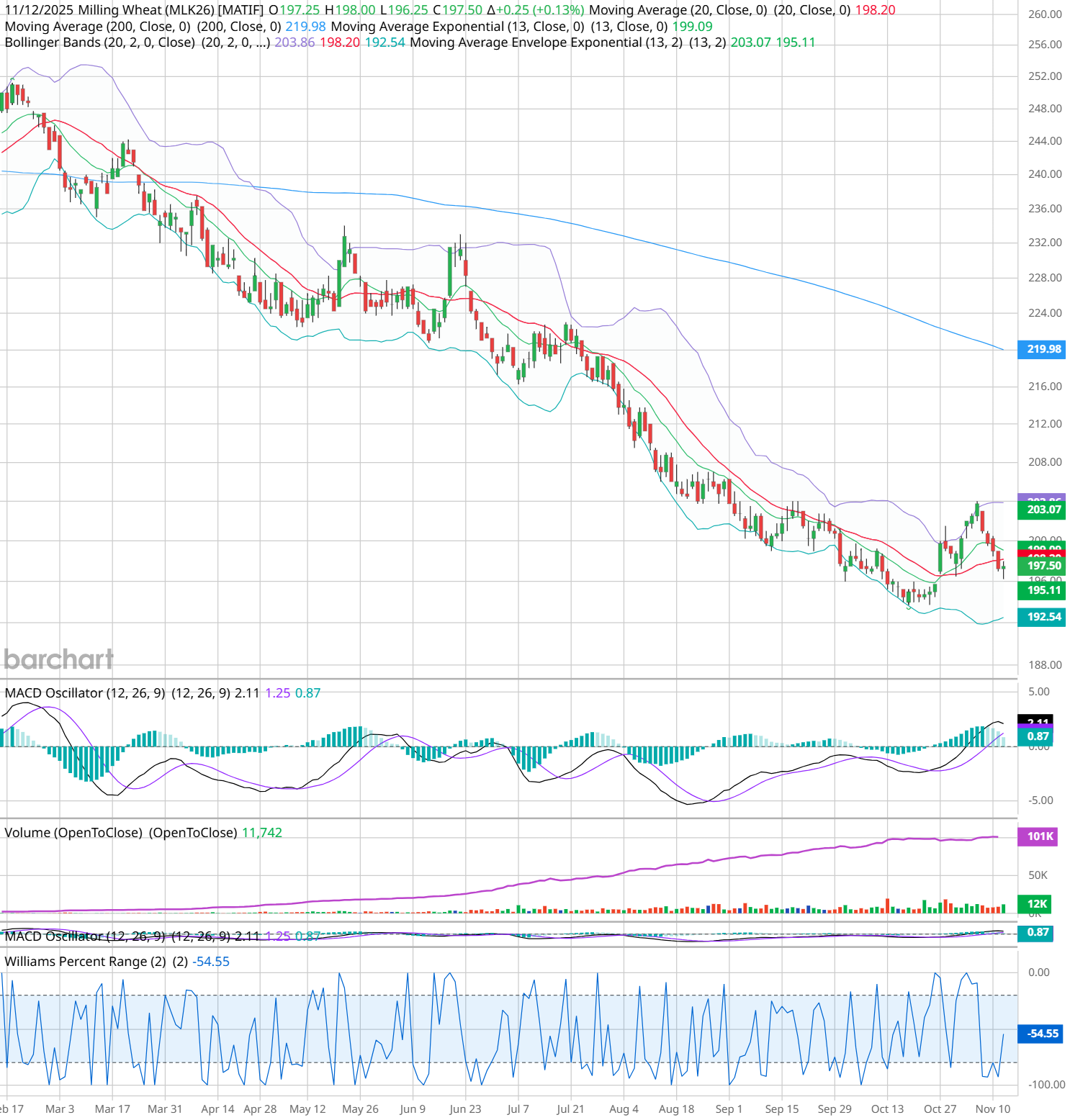Click the purple 101K volume tag

click(x=1039, y=836)
